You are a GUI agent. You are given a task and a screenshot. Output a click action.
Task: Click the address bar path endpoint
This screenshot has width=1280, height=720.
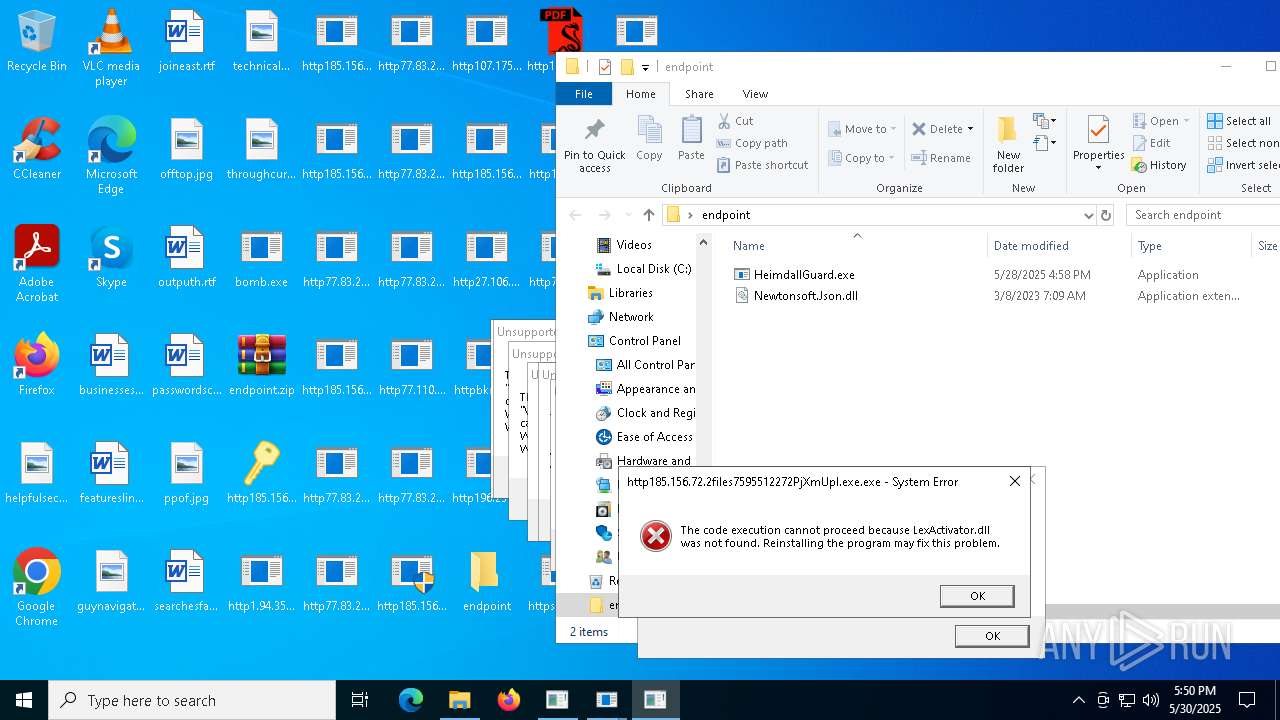click(726, 215)
